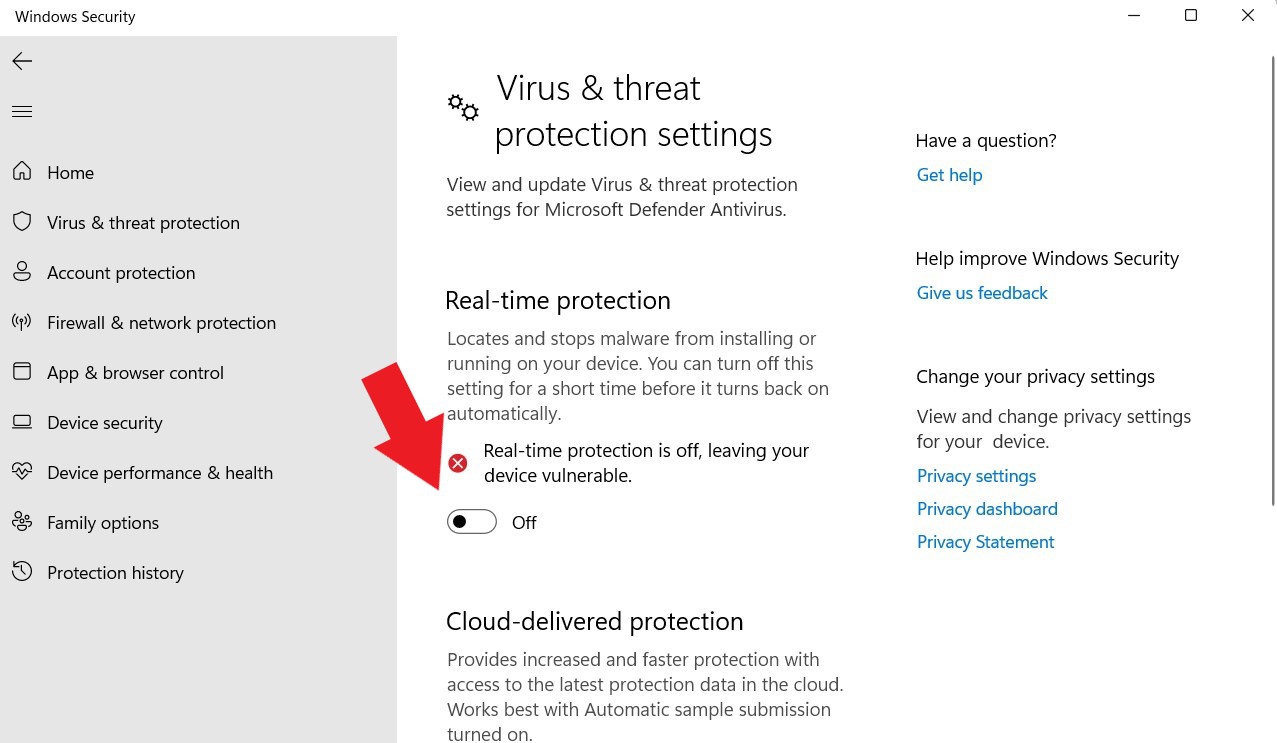Click the Home house icon
Screen dimensions: 1277x743
[22, 172]
